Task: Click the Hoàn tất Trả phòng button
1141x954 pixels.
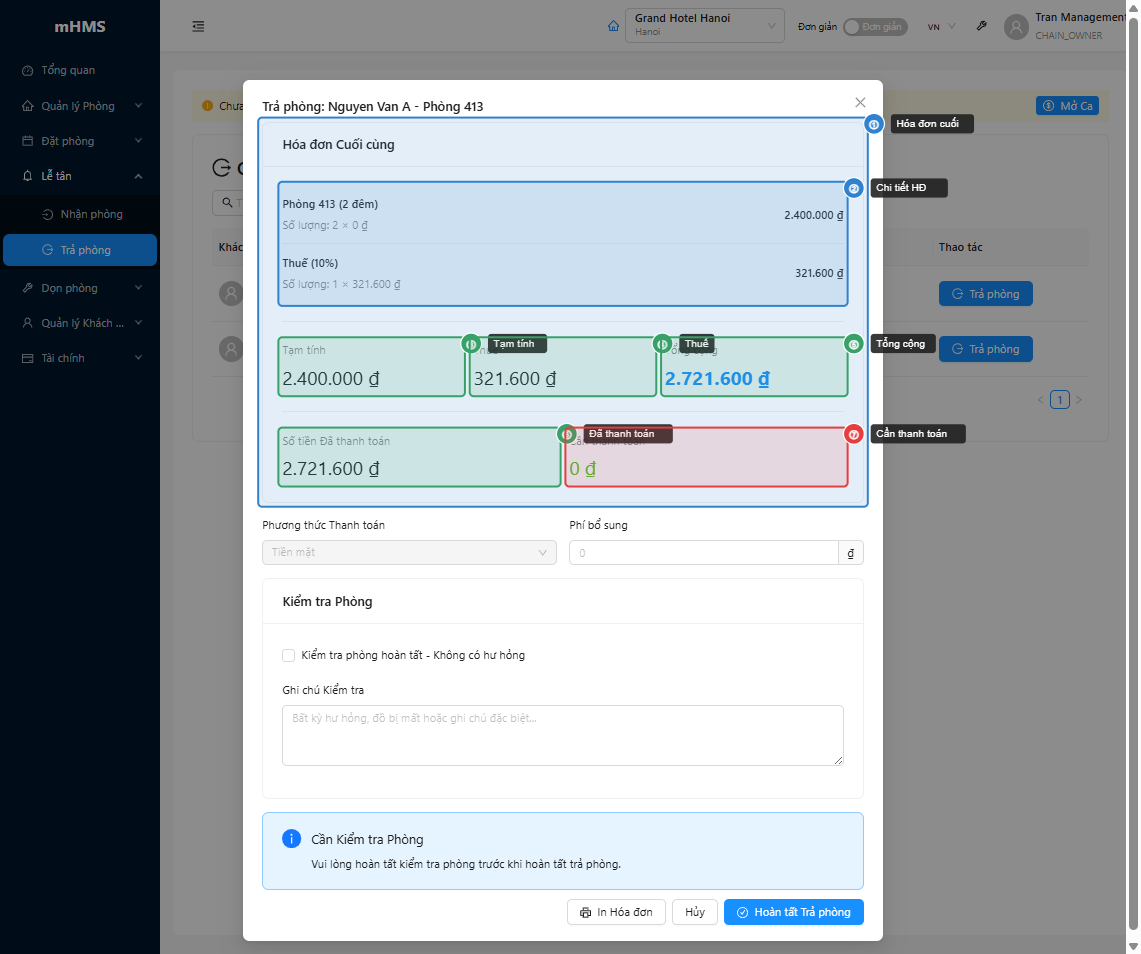Action: pyautogui.click(x=793, y=912)
